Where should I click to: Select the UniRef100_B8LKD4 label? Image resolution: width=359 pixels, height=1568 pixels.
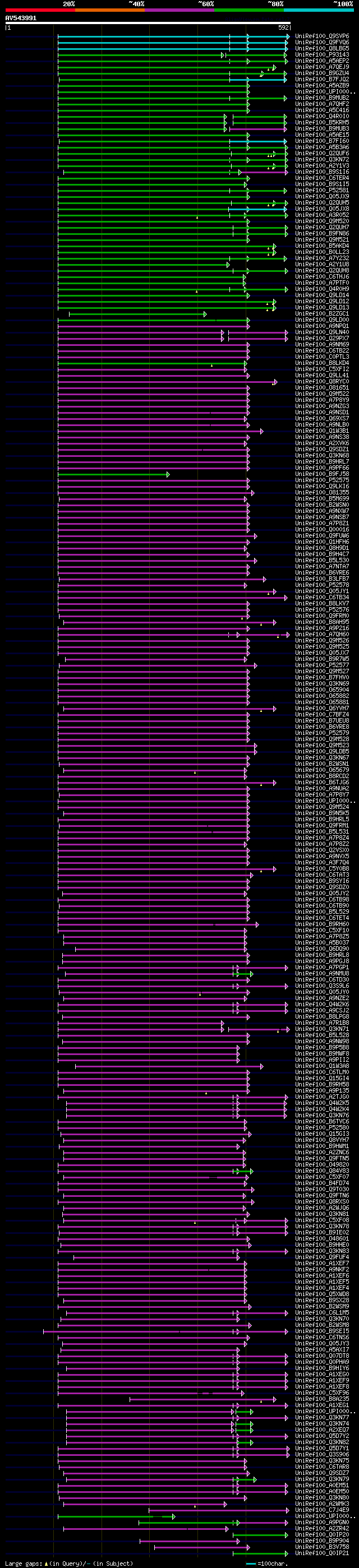(x=322, y=363)
